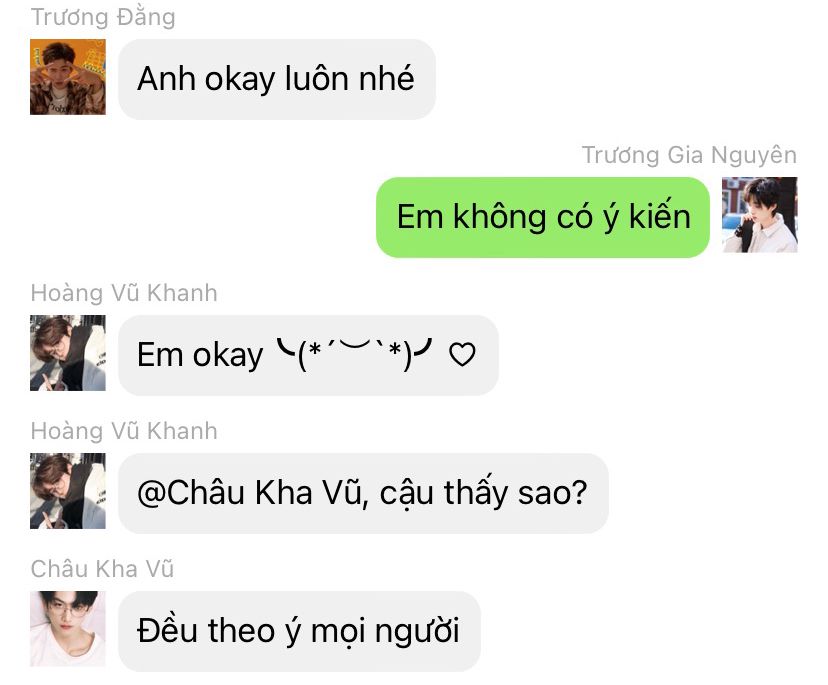Click the Trương Gia Nguyên sender name
The height and width of the screenshot is (685, 828).
point(690,155)
